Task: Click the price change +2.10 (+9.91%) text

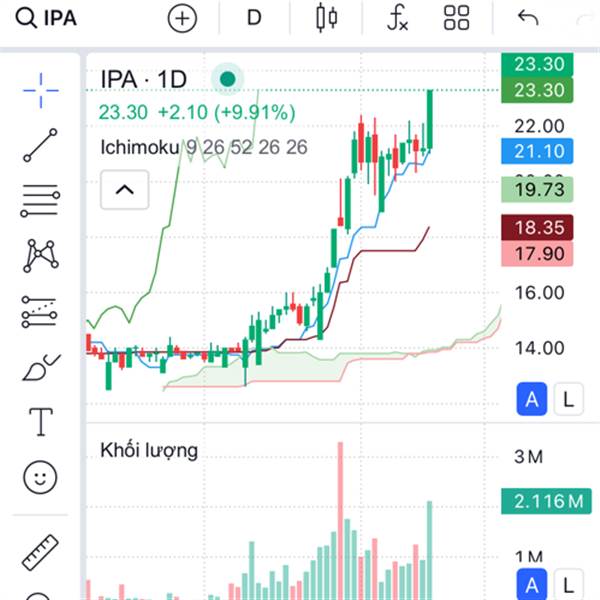Action: tap(227, 112)
